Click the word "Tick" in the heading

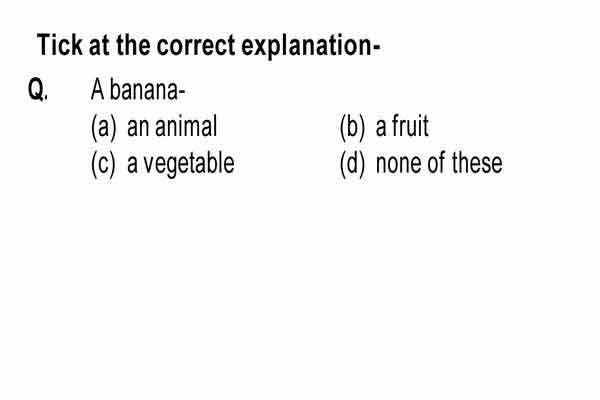pyautogui.click(x=59, y=45)
